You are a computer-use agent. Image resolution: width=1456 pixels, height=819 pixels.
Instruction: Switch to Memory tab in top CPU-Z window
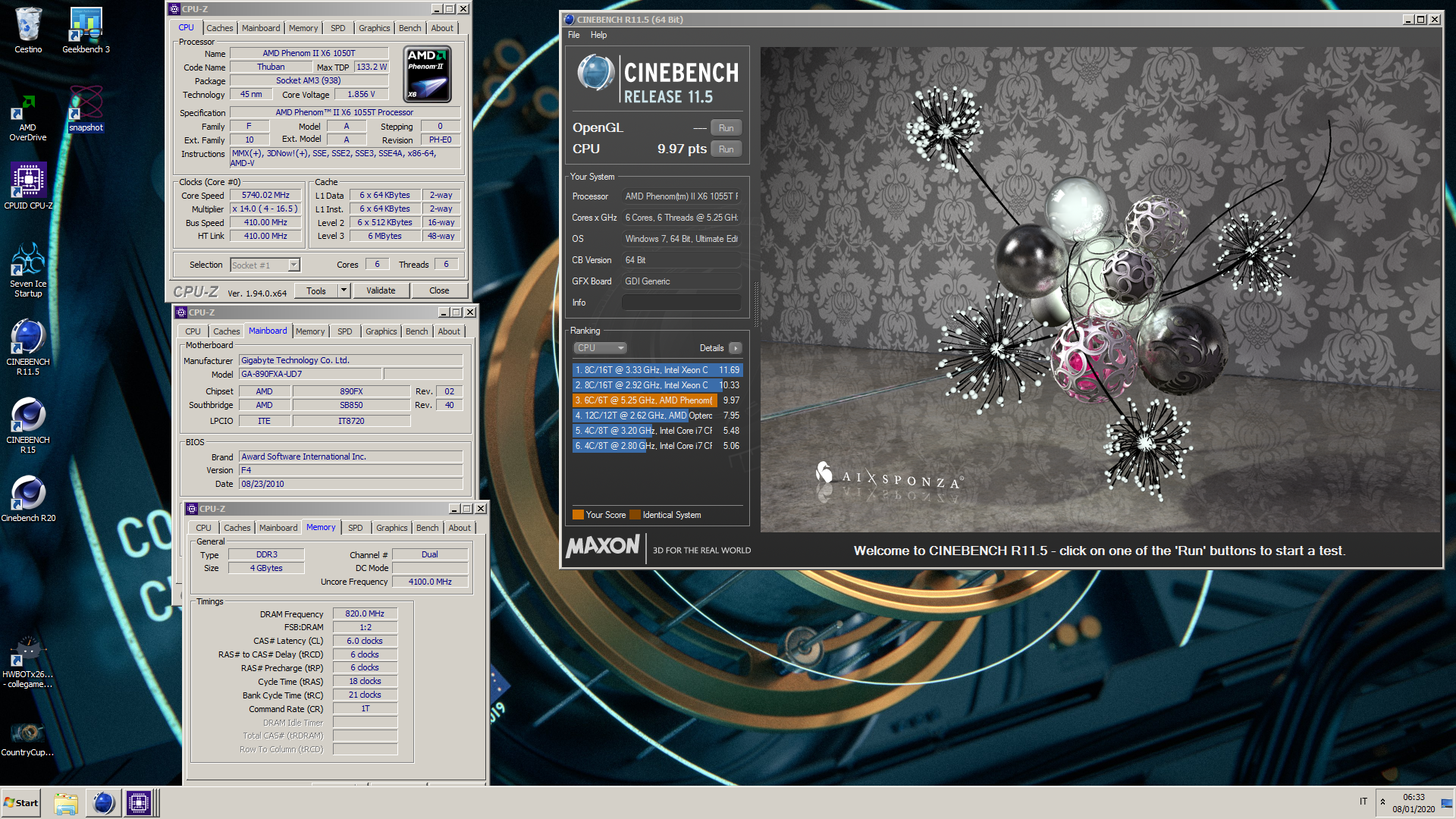[303, 28]
